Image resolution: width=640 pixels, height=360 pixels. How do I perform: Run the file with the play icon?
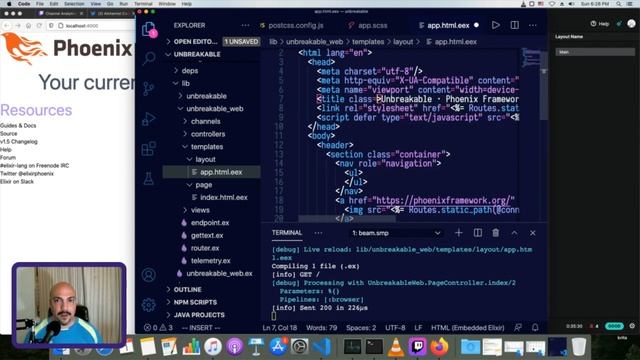click(x=496, y=25)
